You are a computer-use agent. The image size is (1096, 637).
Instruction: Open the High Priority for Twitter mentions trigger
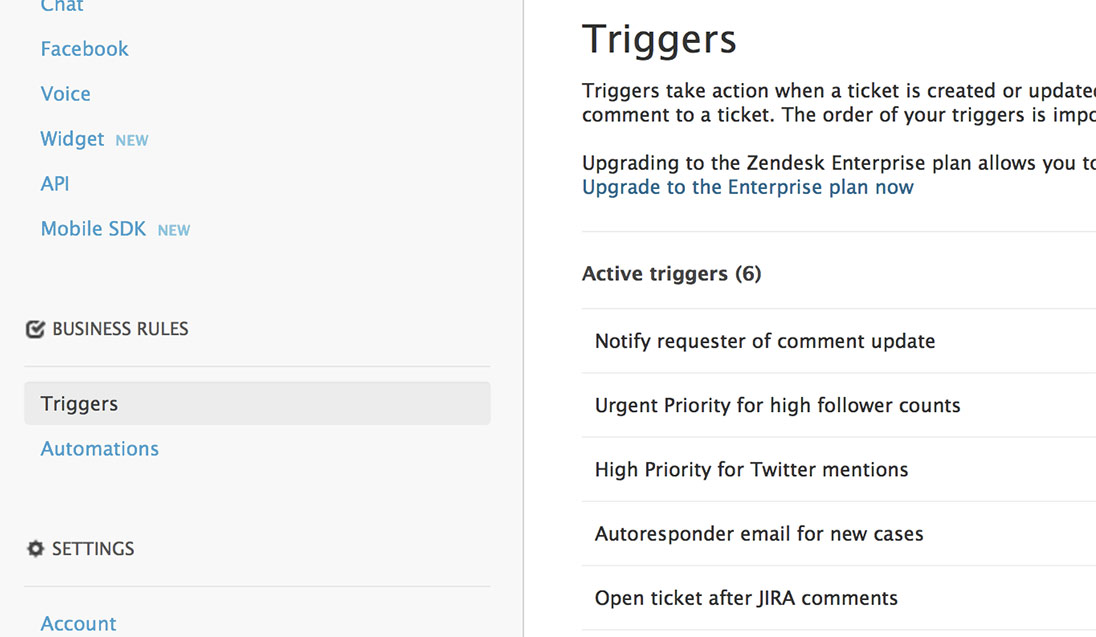[753, 469]
